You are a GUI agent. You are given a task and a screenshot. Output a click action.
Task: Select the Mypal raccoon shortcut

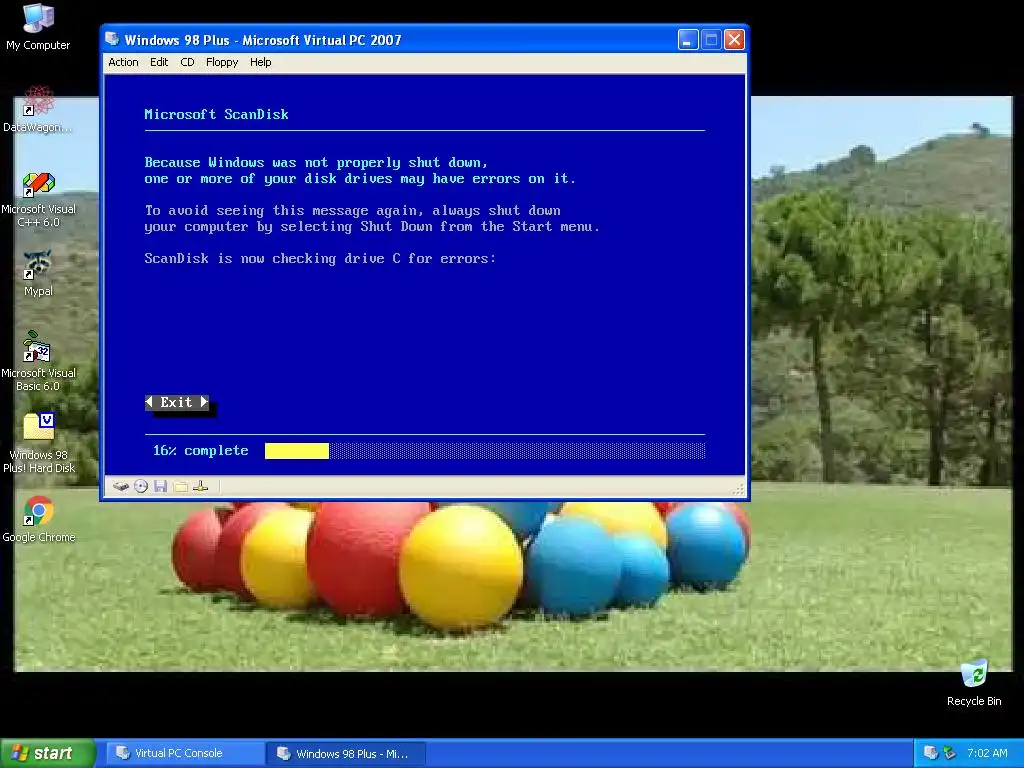(38, 274)
